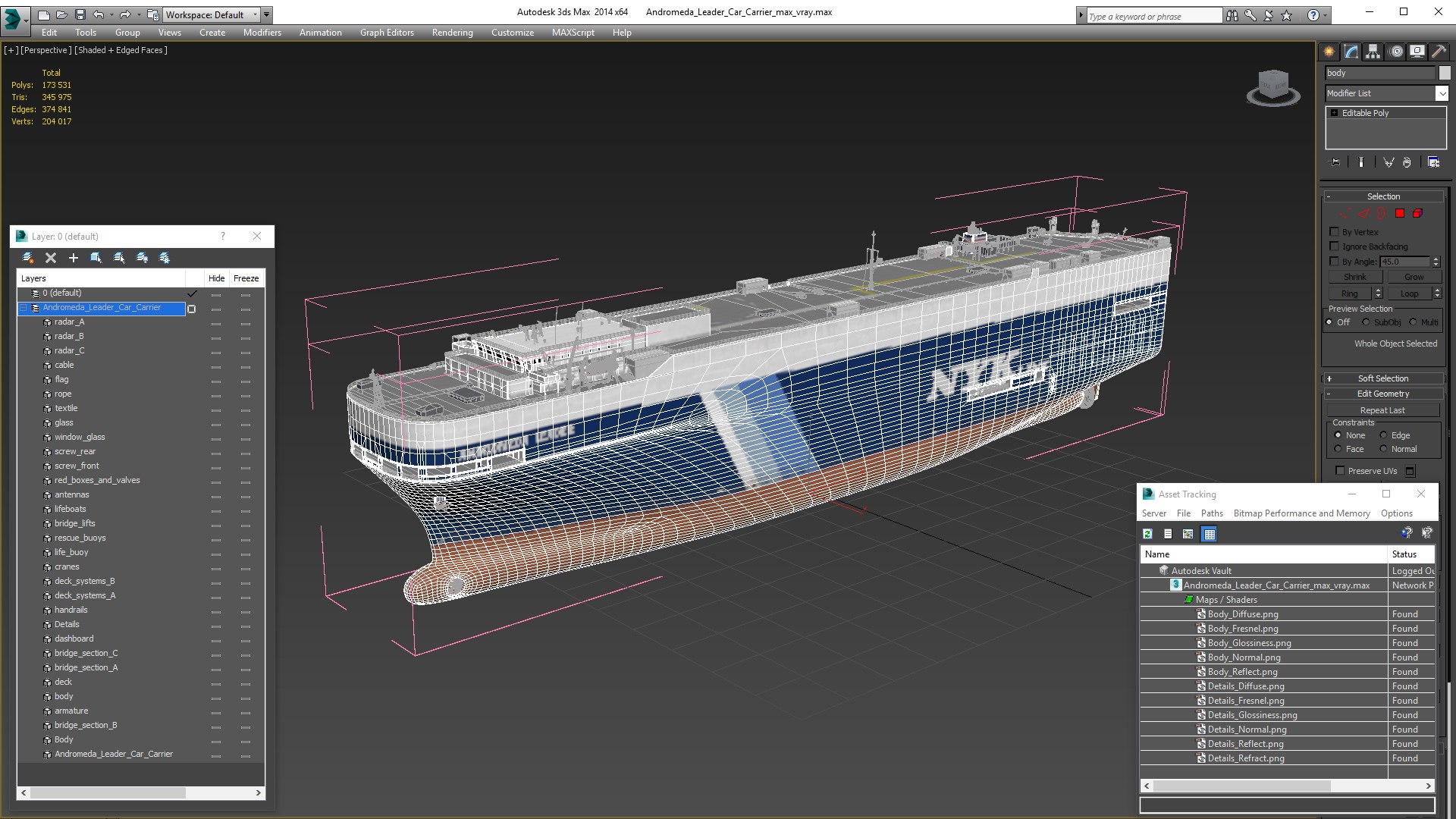Open the Hierarchy command panel tab
1456x819 pixels.
[x=1373, y=52]
